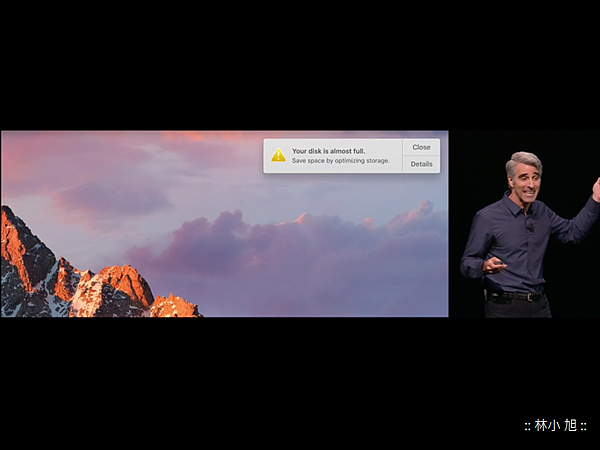Open Details in the disk notification
The height and width of the screenshot is (450, 600).
pyautogui.click(x=421, y=164)
